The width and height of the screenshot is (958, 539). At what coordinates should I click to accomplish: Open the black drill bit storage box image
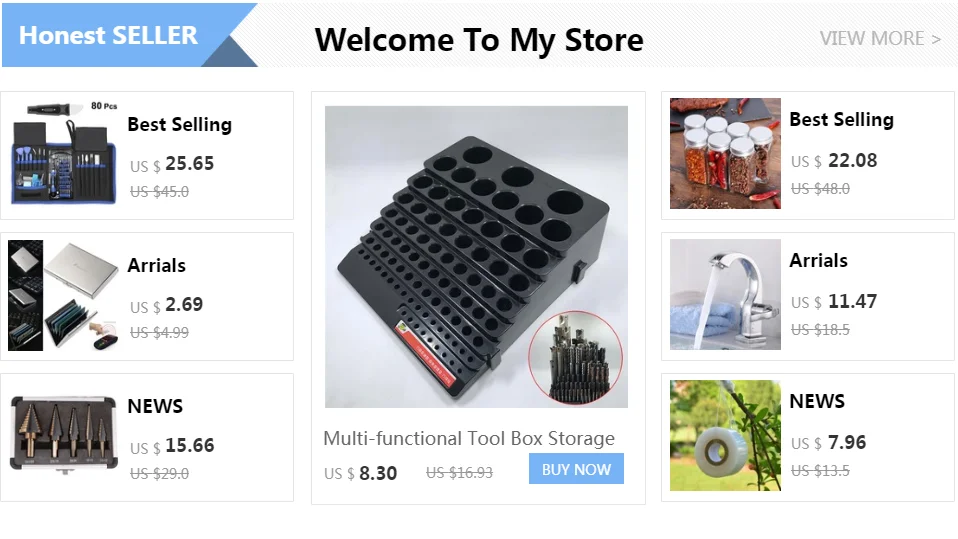coord(476,257)
